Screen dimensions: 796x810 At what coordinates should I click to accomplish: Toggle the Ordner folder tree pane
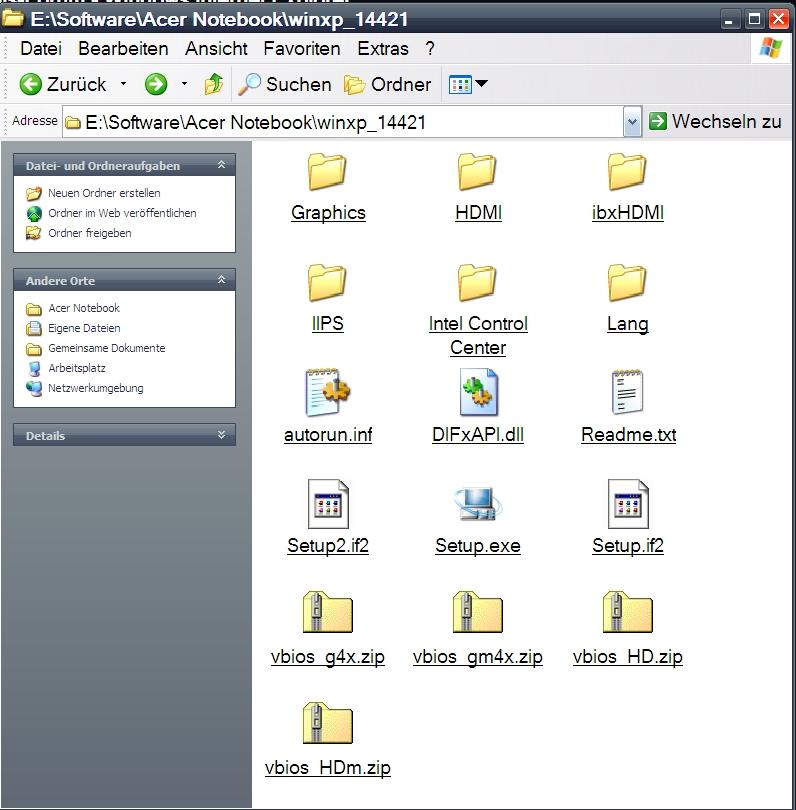coord(387,84)
